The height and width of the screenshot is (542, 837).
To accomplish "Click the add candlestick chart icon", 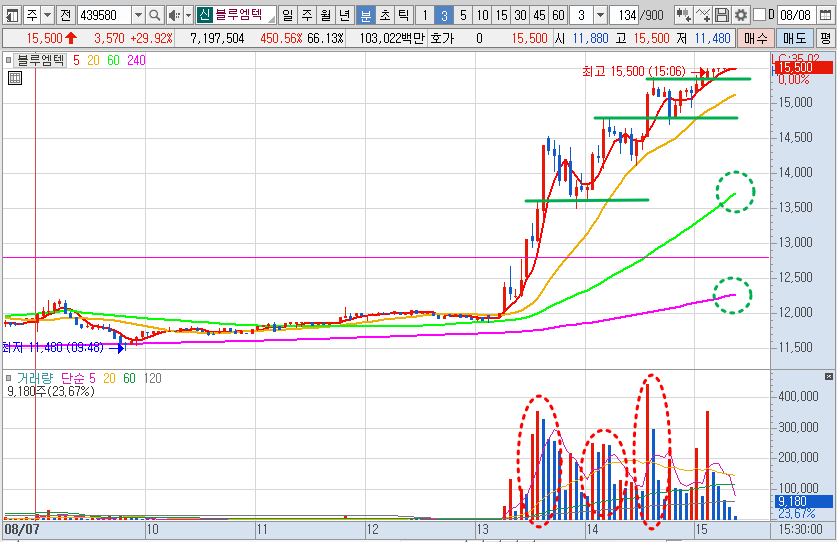I will click(x=683, y=15).
